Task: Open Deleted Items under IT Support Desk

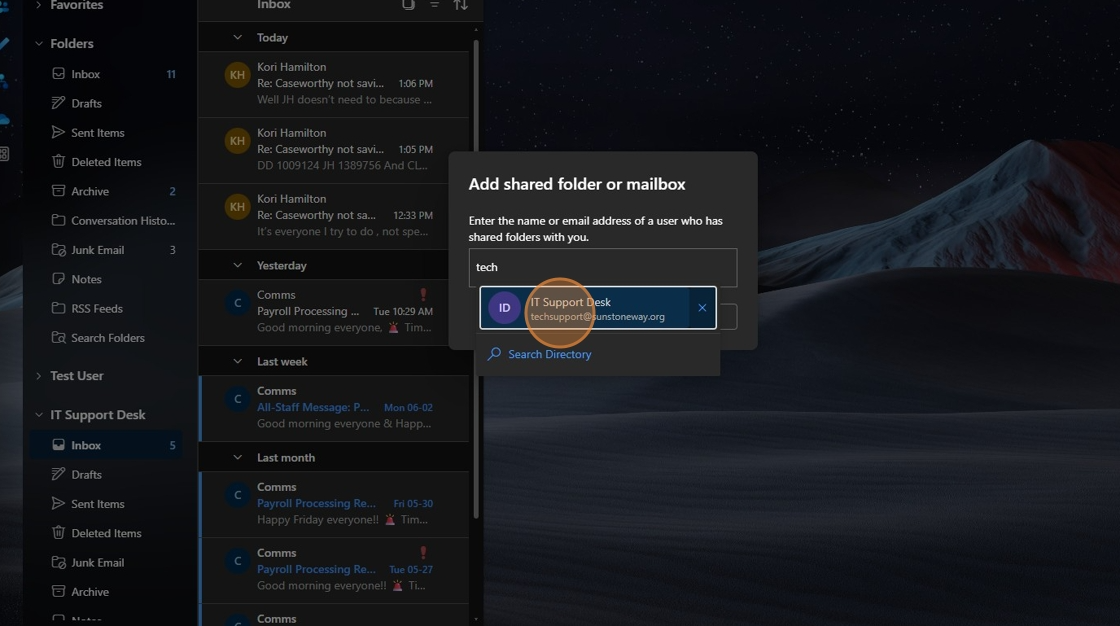Action: tap(106, 533)
